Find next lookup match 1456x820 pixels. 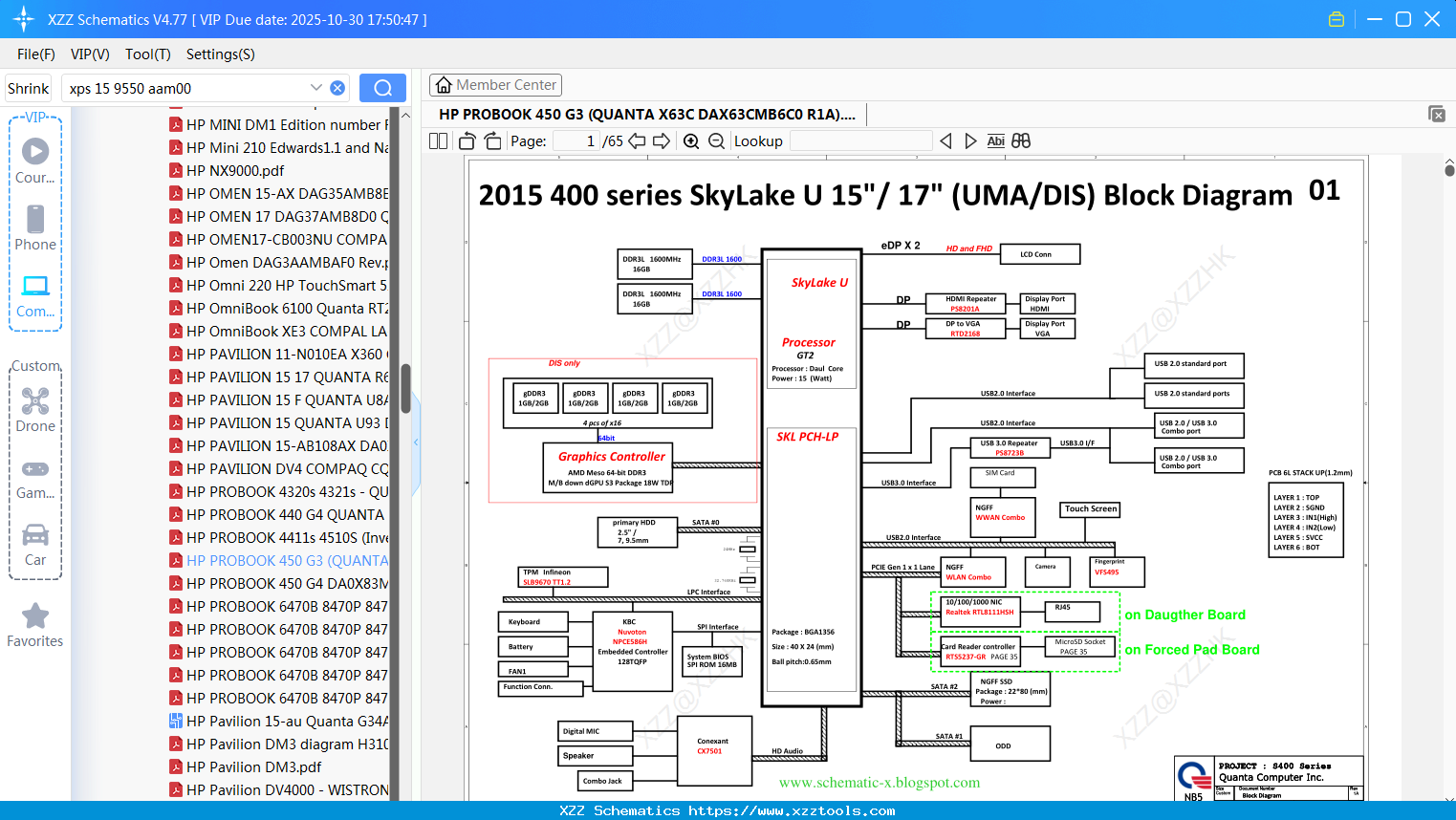[x=970, y=140]
